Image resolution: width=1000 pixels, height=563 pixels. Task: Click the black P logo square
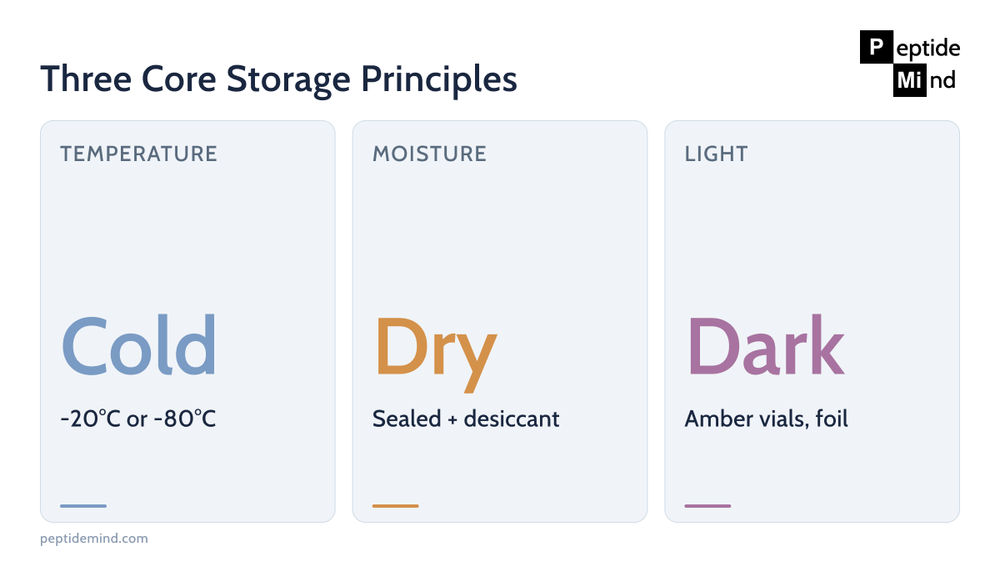tap(876, 47)
